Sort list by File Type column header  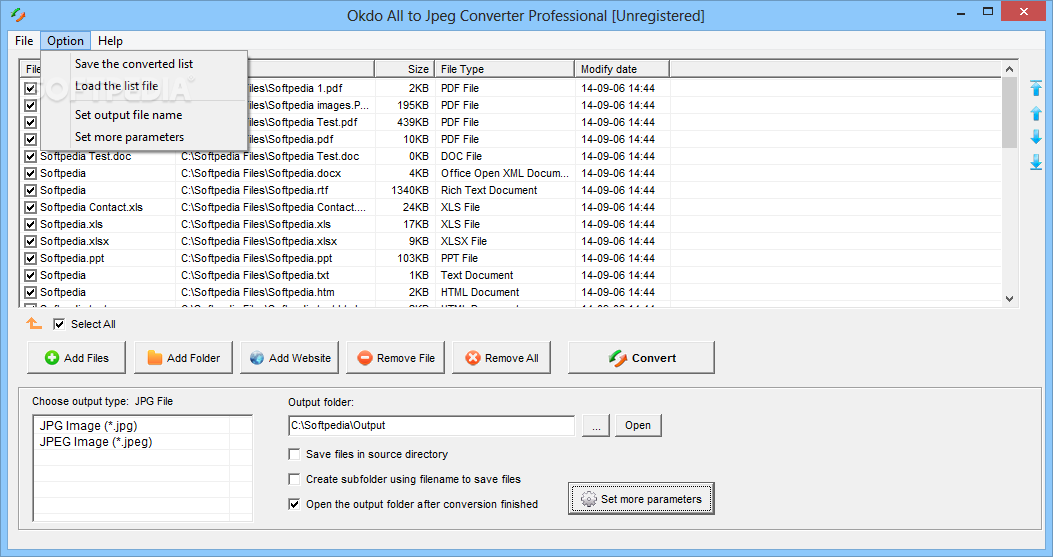point(504,69)
